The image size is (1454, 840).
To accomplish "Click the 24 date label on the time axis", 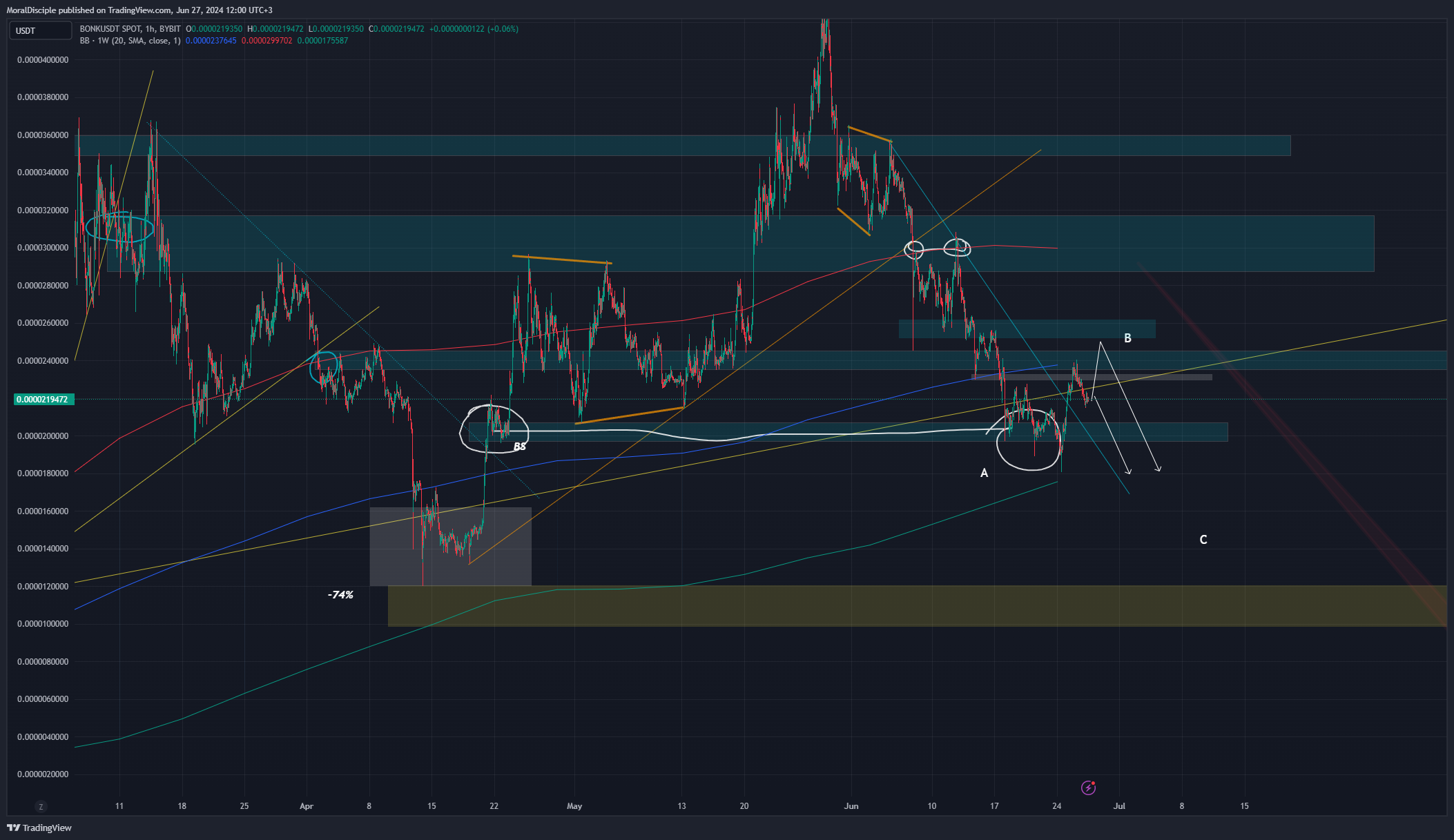I will point(1056,806).
